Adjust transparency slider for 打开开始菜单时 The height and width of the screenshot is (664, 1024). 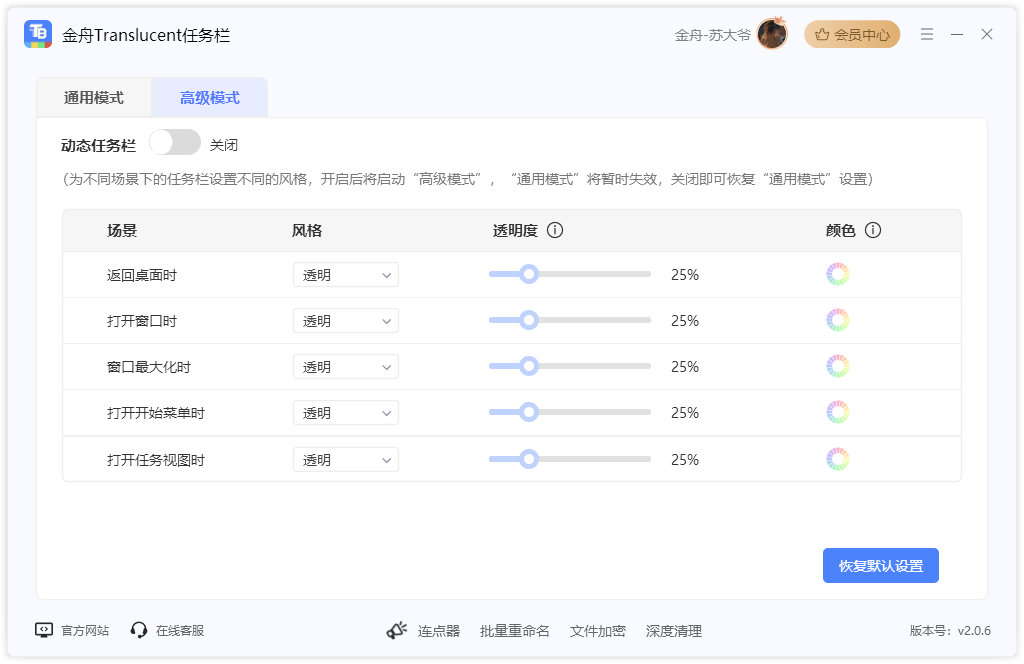[x=569, y=412]
